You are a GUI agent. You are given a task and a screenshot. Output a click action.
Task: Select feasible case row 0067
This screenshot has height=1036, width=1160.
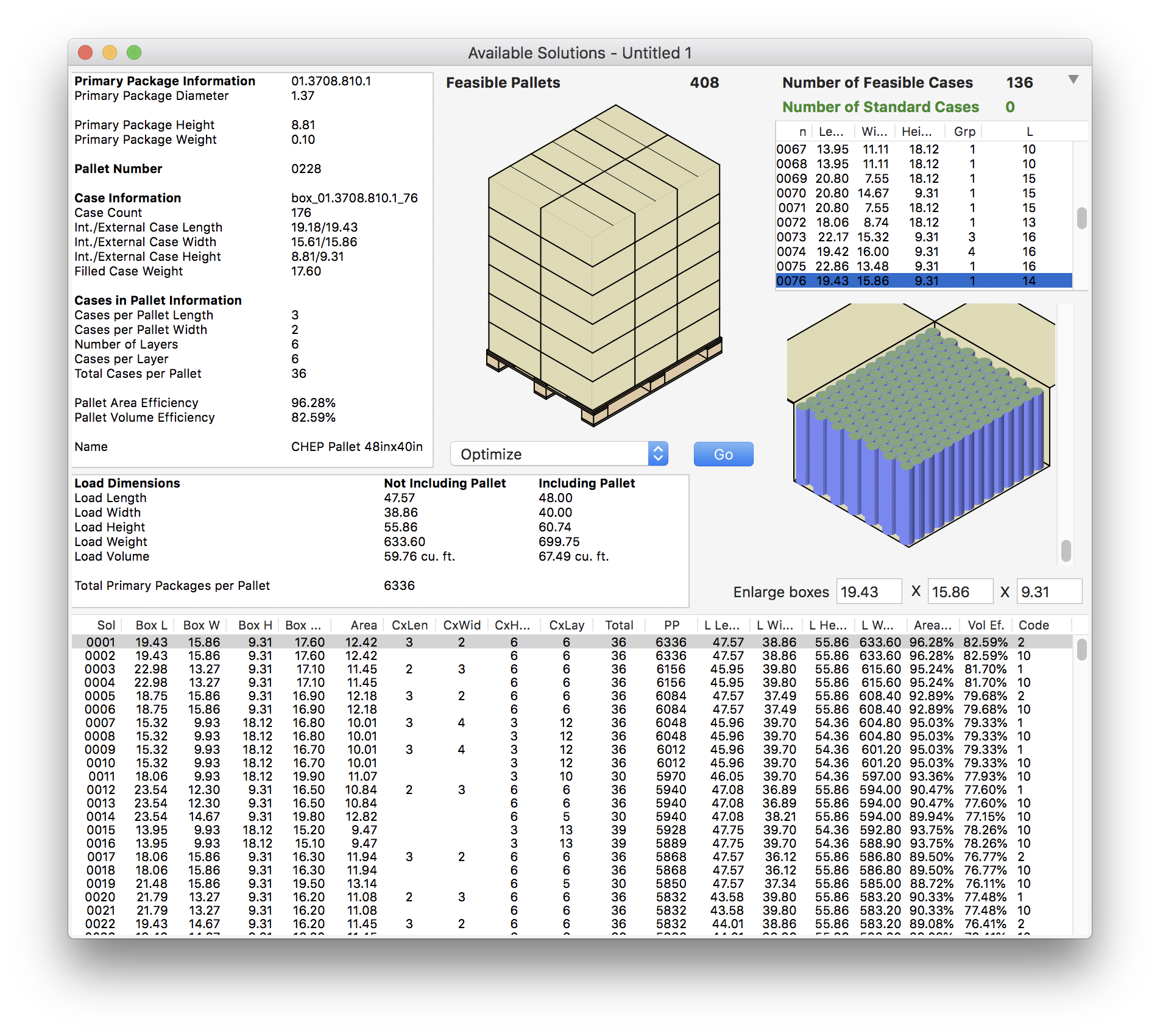click(924, 149)
